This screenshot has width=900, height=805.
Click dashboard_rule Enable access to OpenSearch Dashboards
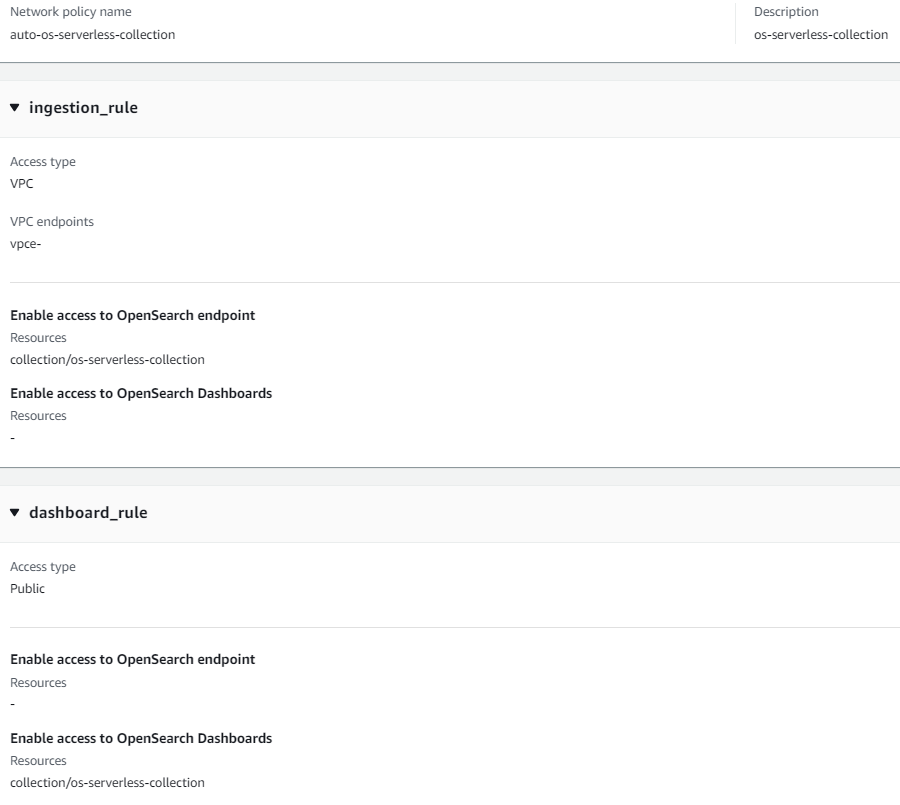point(141,738)
